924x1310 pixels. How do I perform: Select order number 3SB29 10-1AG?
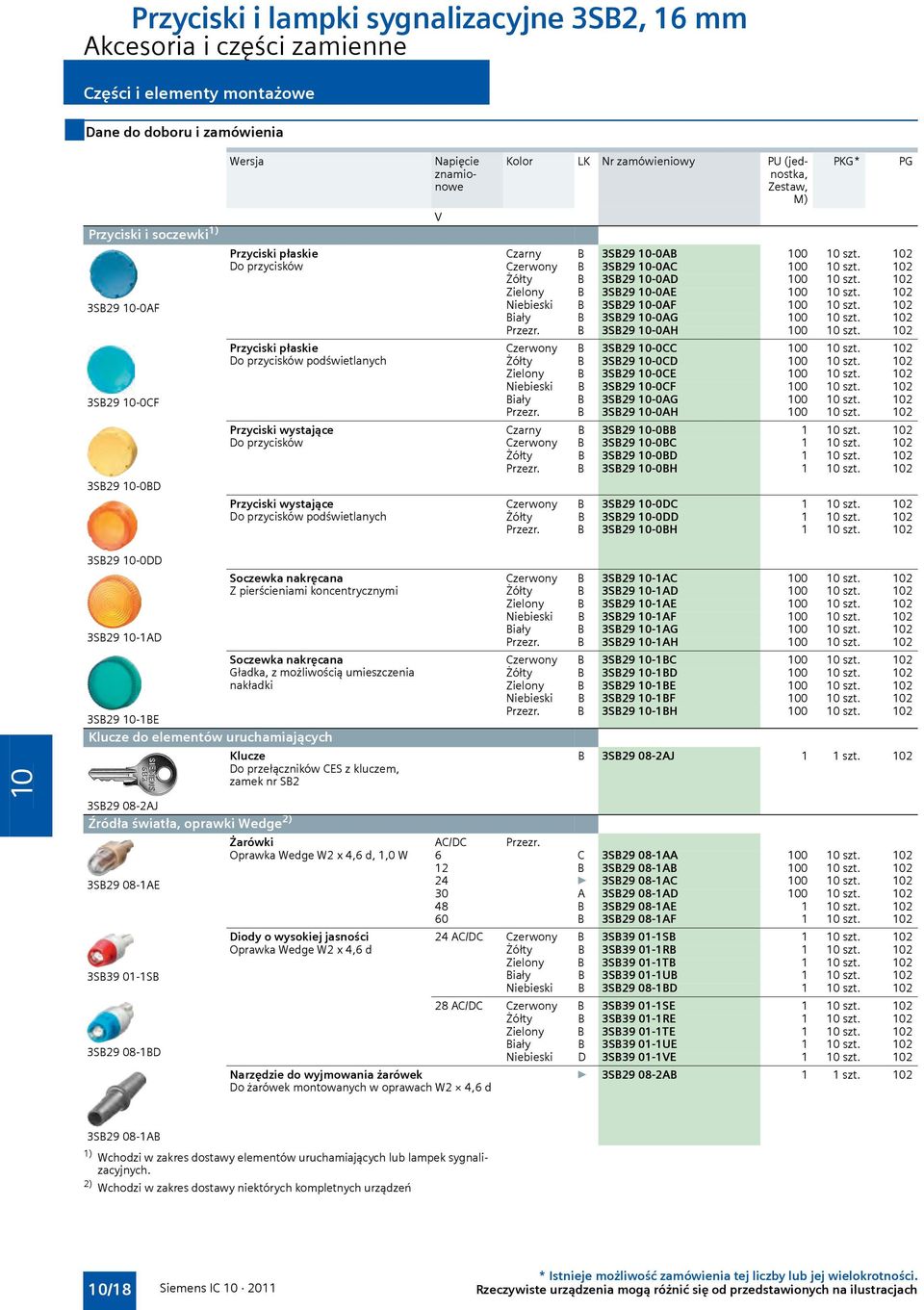click(x=639, y=629)
